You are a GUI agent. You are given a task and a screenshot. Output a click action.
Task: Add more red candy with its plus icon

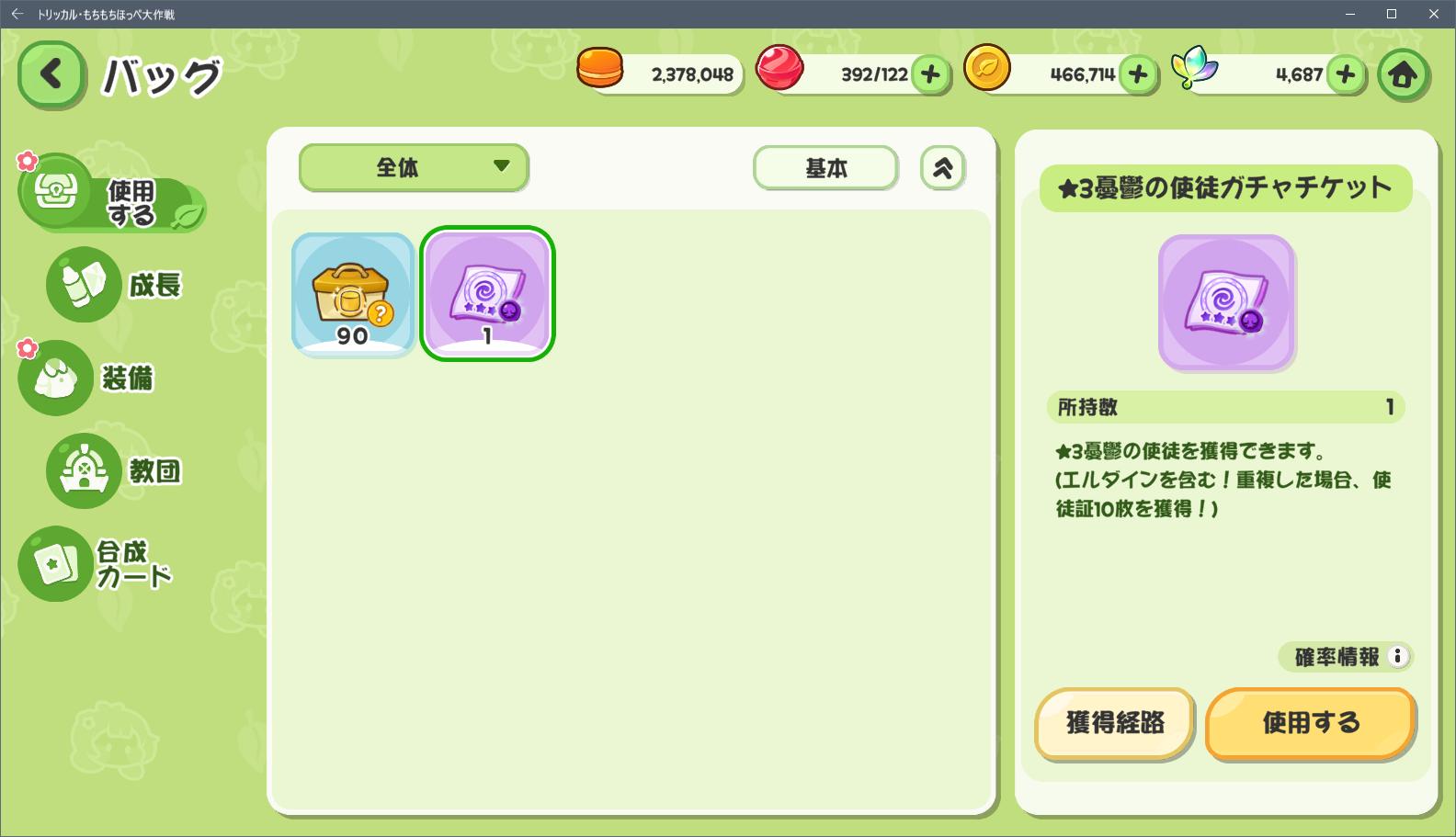[930, 74]
